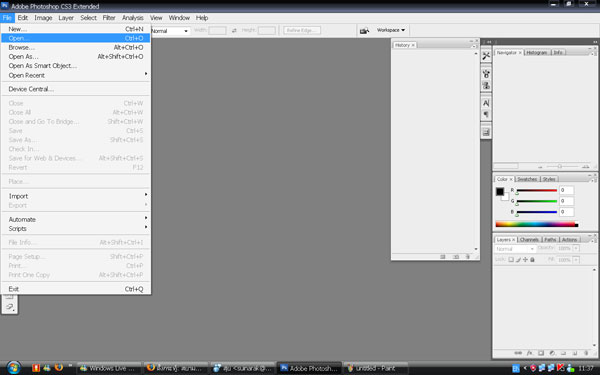The image size is (600, 375).
Task: Switch to the Paths tab
Action: (550, 240)
